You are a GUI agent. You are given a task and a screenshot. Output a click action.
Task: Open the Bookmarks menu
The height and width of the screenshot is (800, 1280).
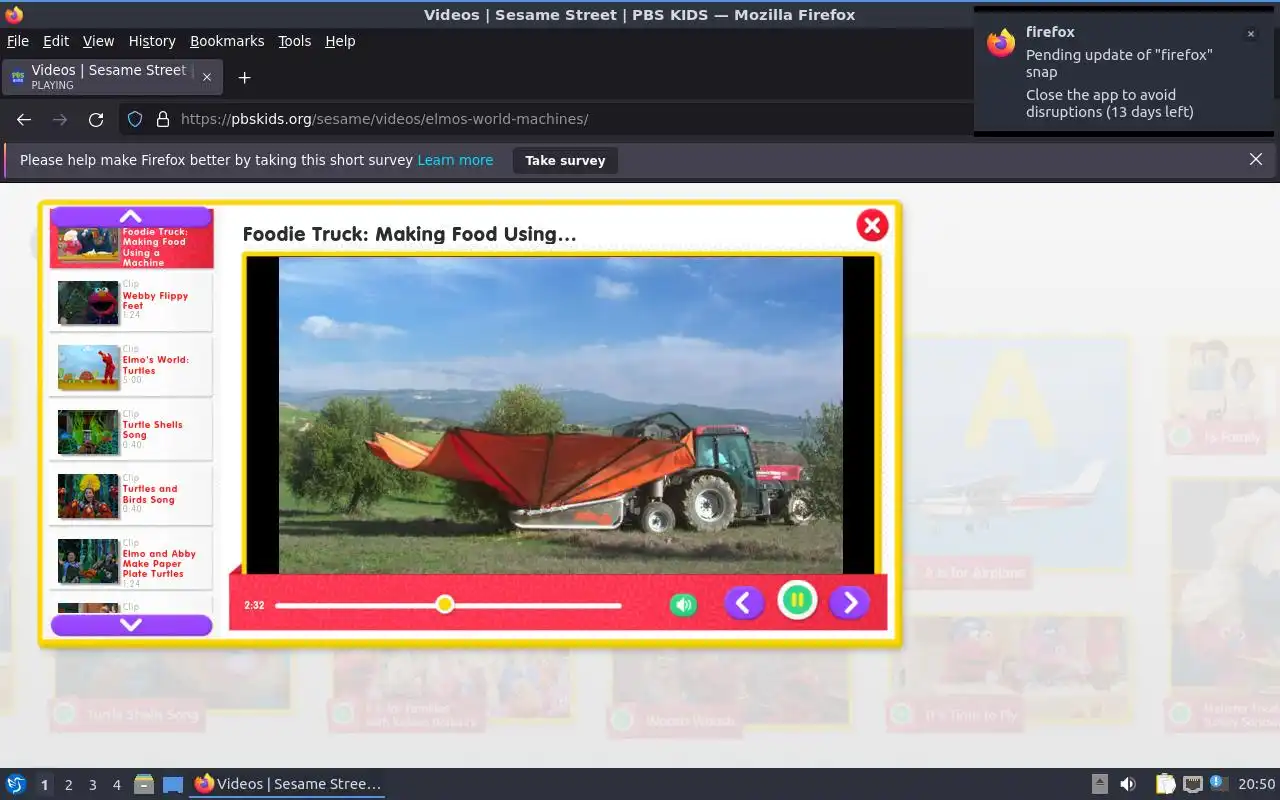pyautogui.click(x=227, y=41)
